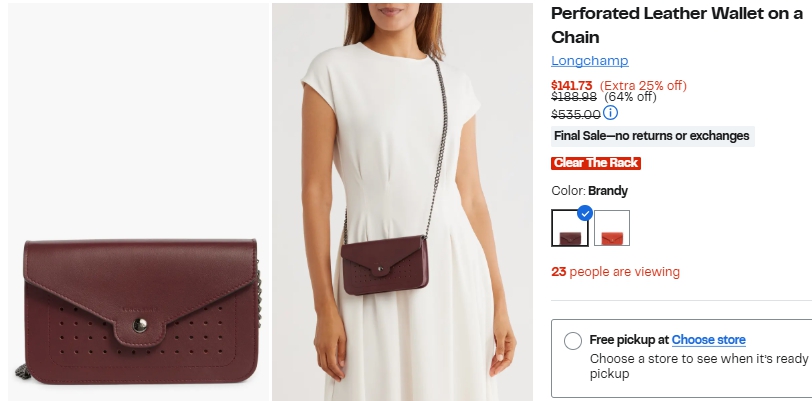This screenshot has height=401, width=812.
Task: Click the crossed-out $188.98 price
Action: 574,98
